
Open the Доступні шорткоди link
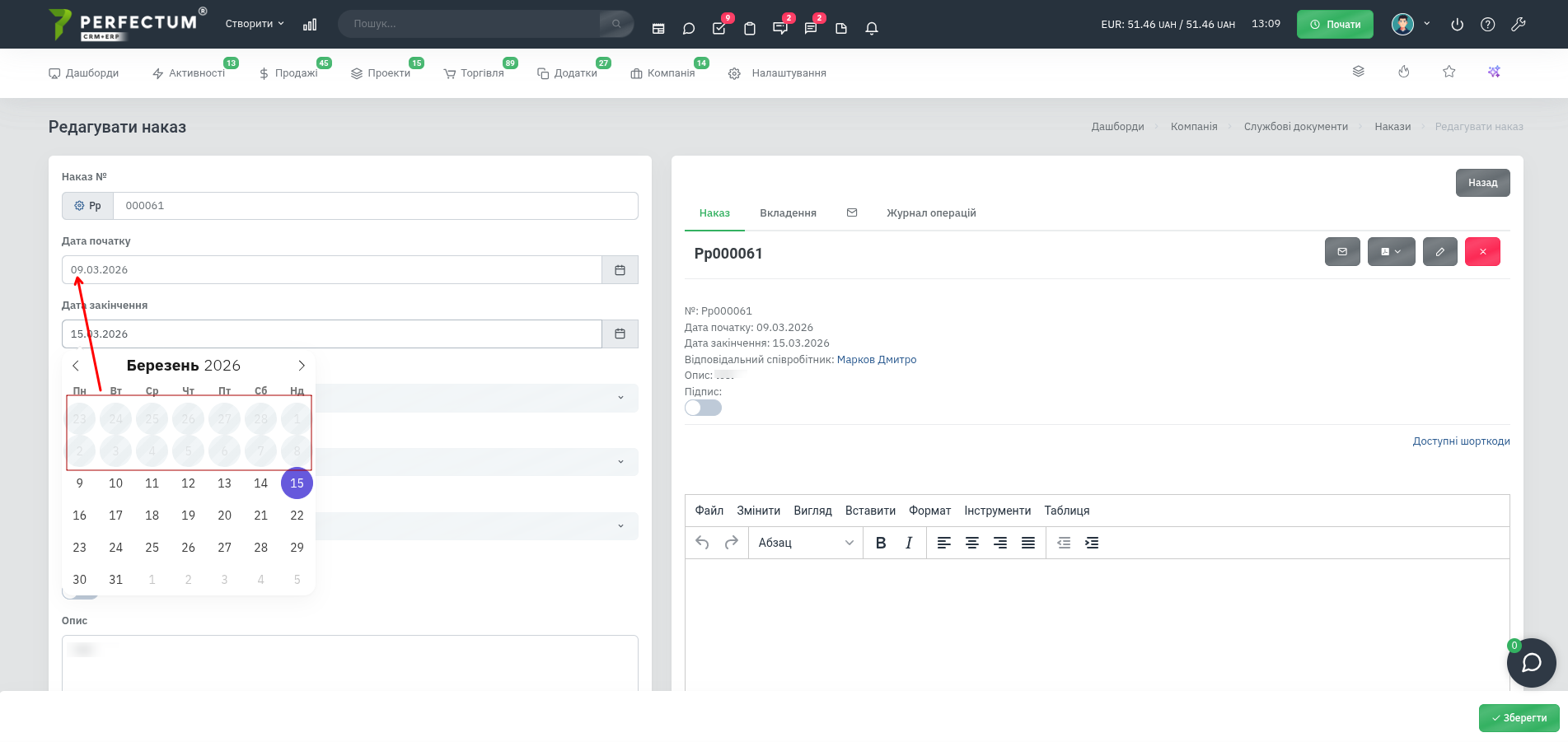[1461, 441]
